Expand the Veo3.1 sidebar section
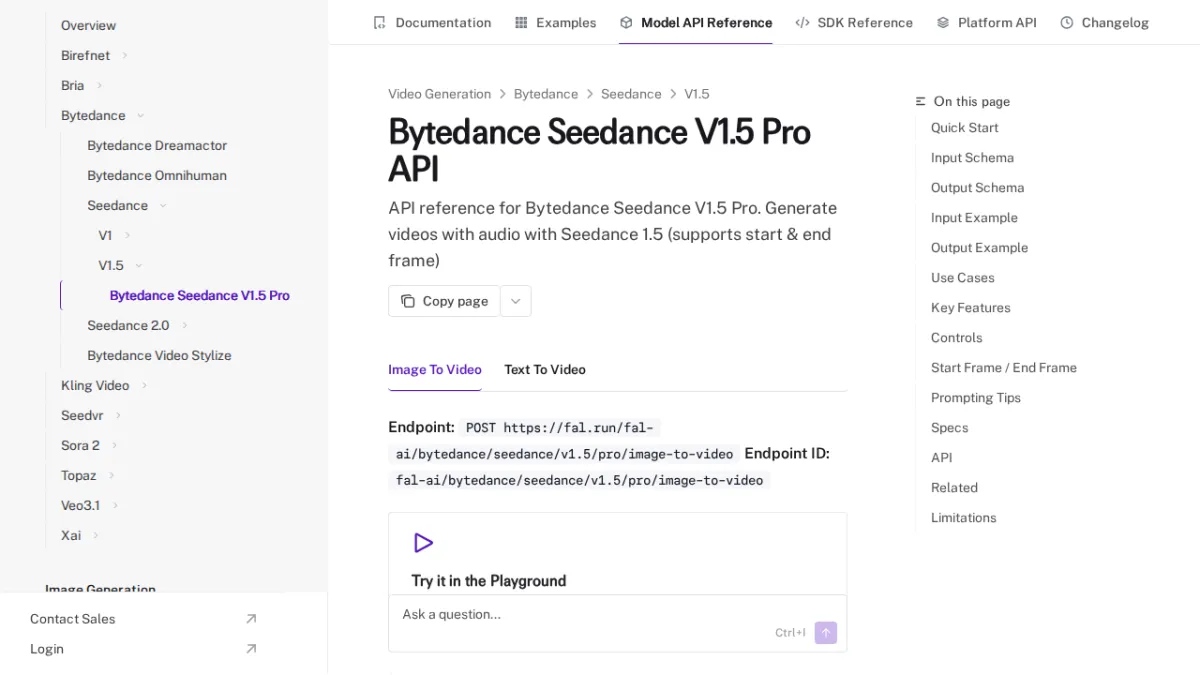 pyautogui.click(x=115, y=505)
